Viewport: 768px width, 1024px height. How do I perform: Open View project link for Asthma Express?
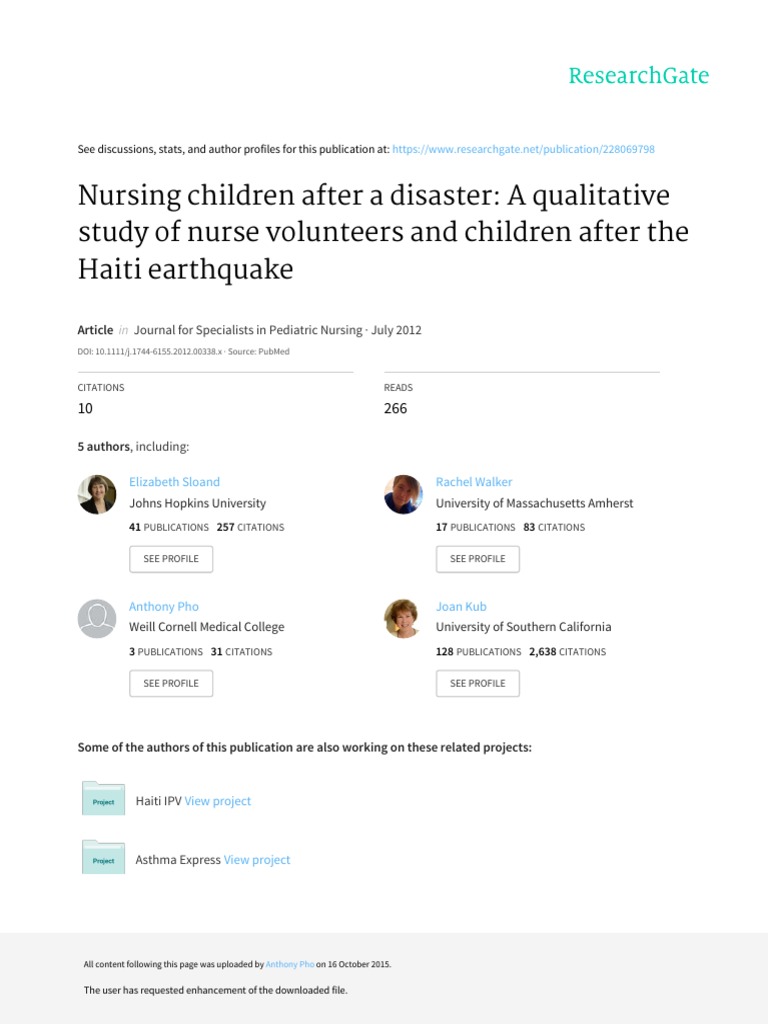point(257,860)
